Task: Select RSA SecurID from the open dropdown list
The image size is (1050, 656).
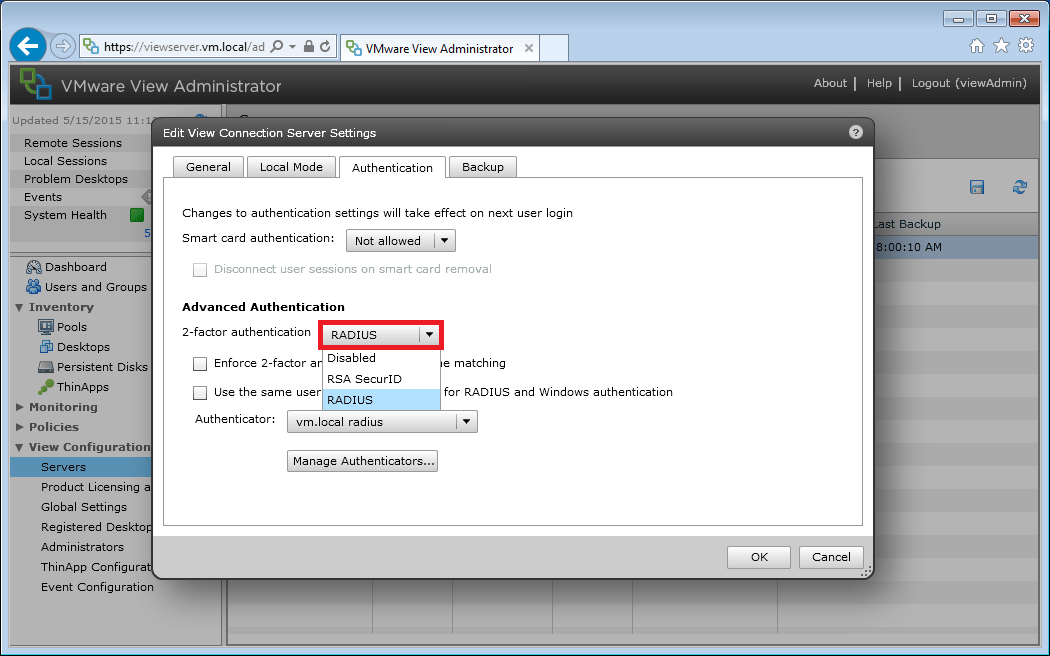Action: pos(366,378)
